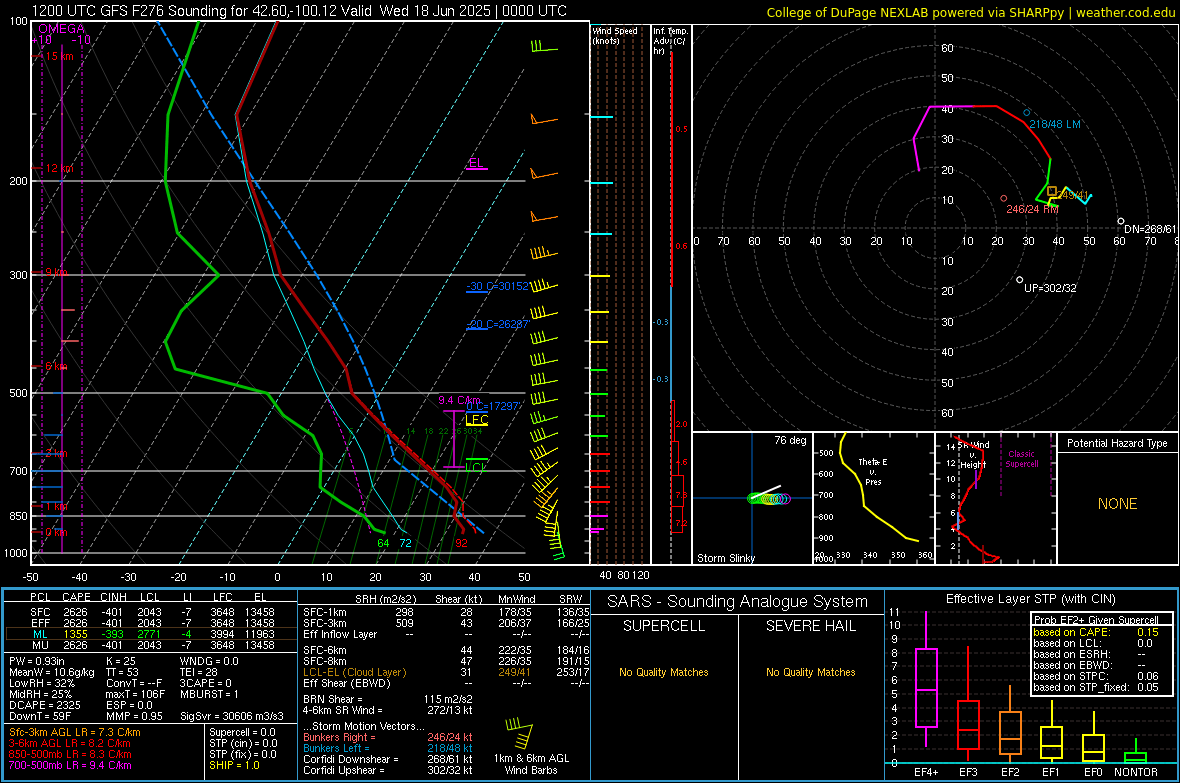Click the "BRN Shear =" row
1180x783 pixels.
[x=388, y=699]
